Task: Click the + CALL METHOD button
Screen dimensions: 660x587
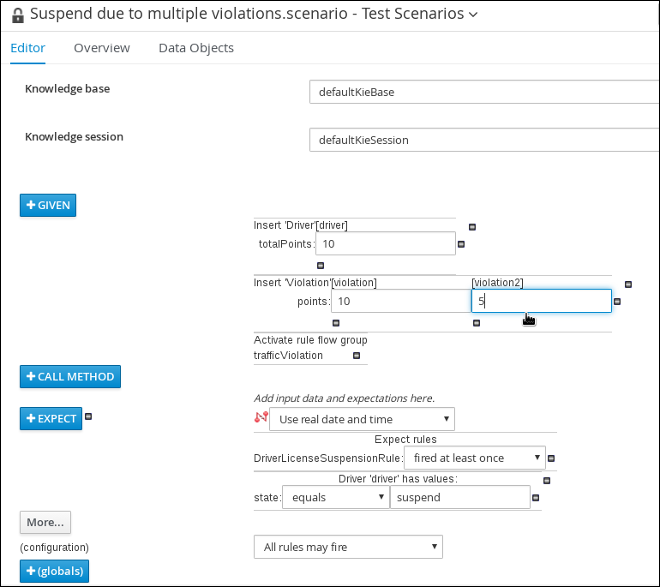Action: (70, 377)
